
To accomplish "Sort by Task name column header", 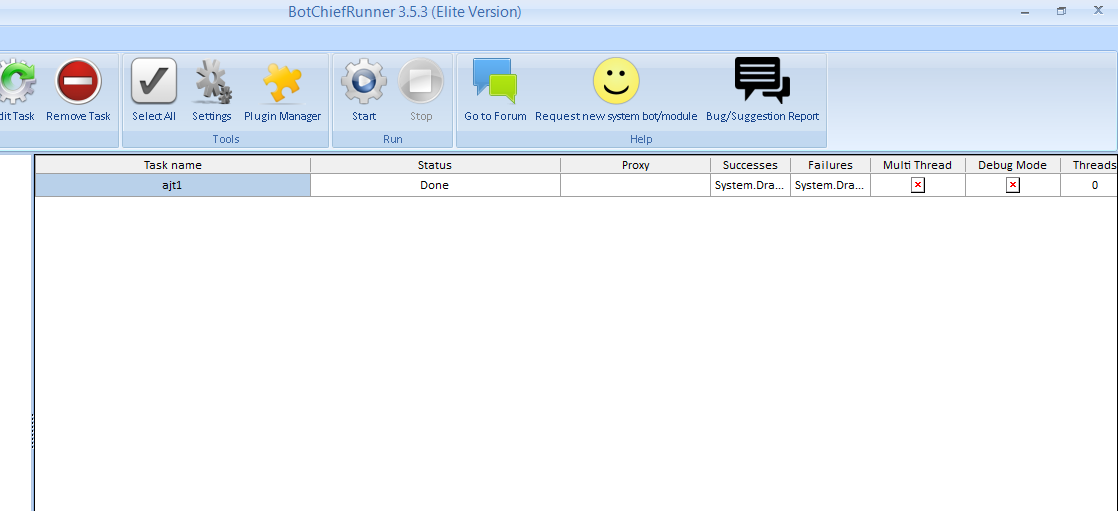I will [172, 165].
